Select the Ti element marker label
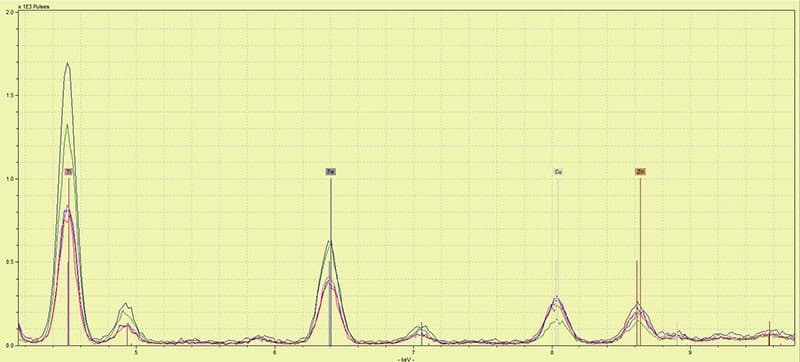Screen dimensions: 800x362 coord(68,172)
